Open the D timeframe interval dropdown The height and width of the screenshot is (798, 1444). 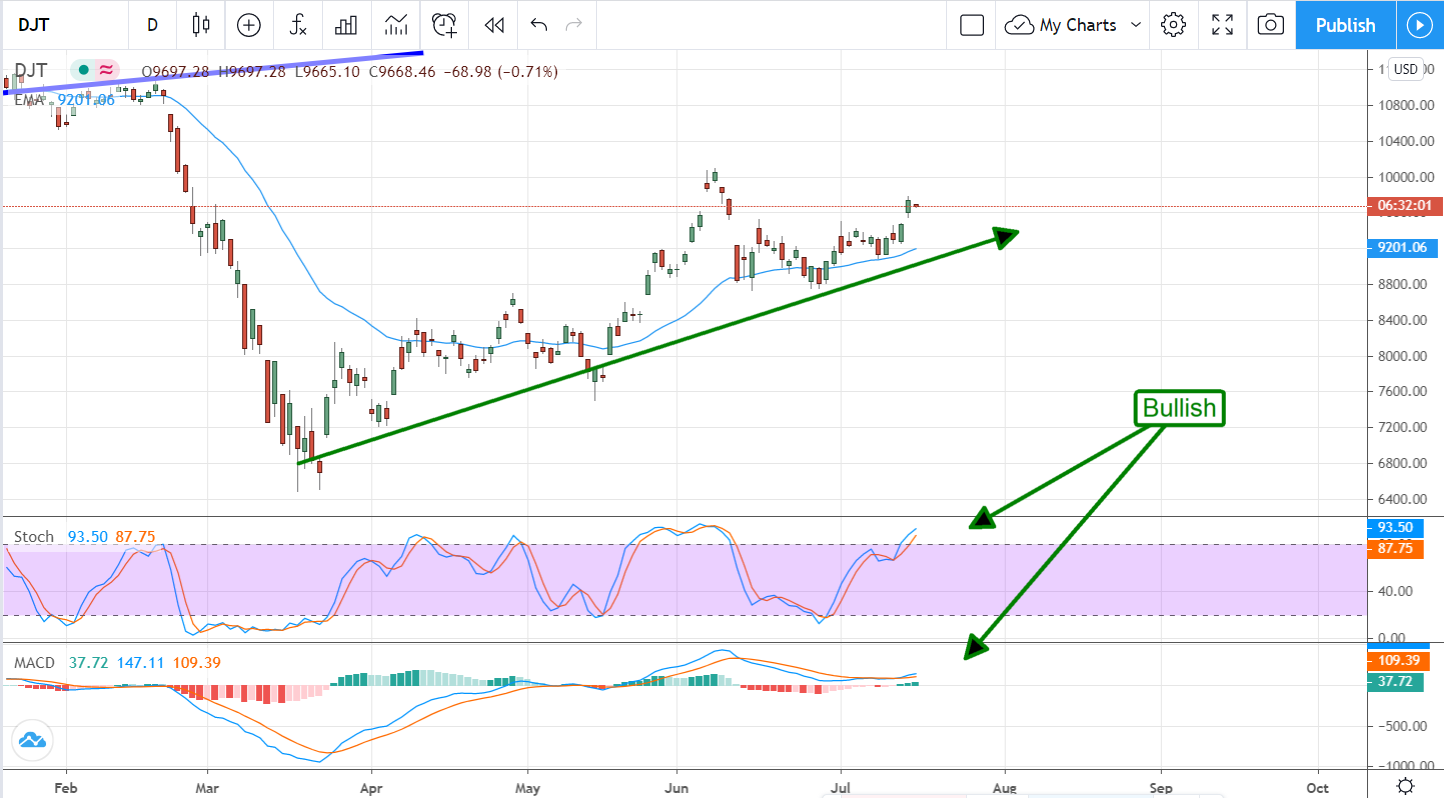pyautogui.click(x=152, y=25)
